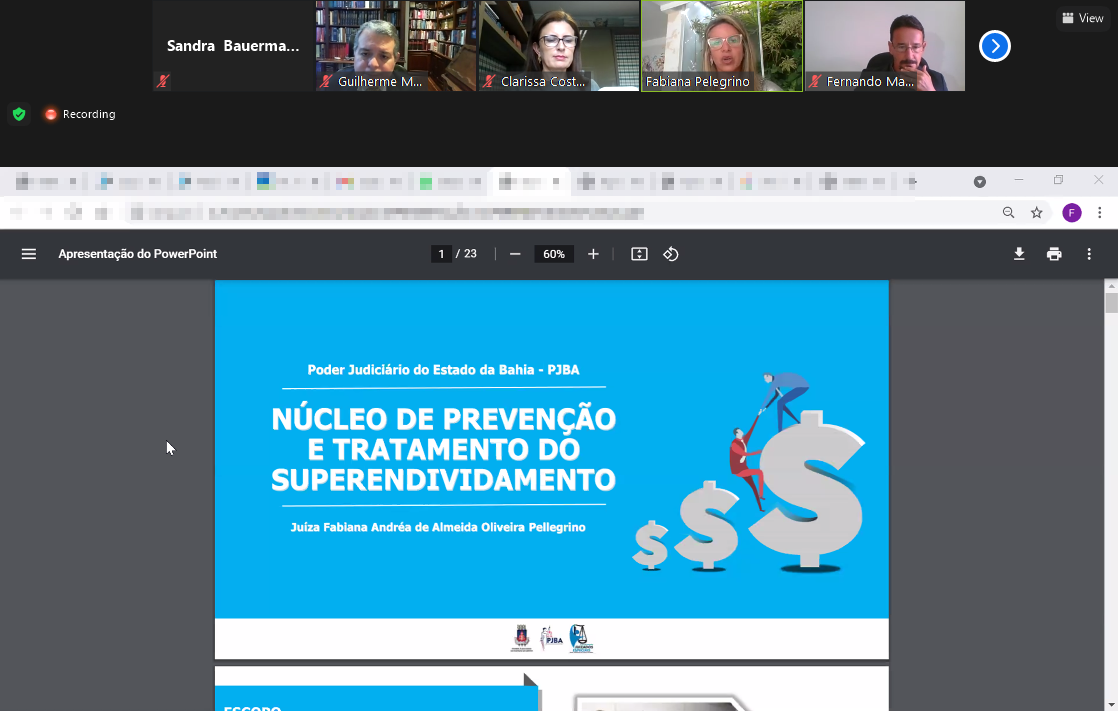
Task: Rotate the document counterclockwise
Action: (x=671, y=254)
